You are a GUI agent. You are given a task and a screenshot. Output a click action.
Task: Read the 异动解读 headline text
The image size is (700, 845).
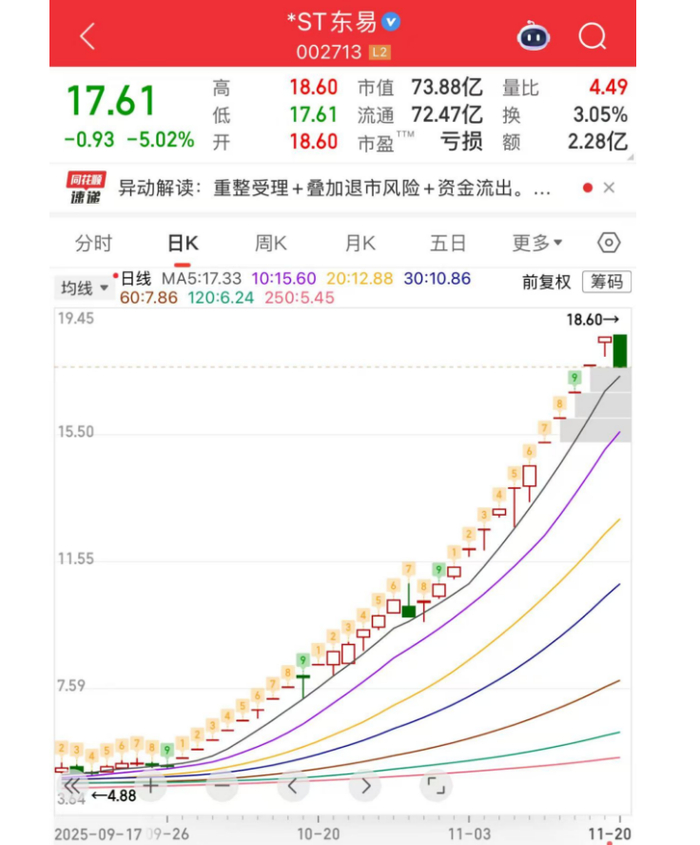334,188
